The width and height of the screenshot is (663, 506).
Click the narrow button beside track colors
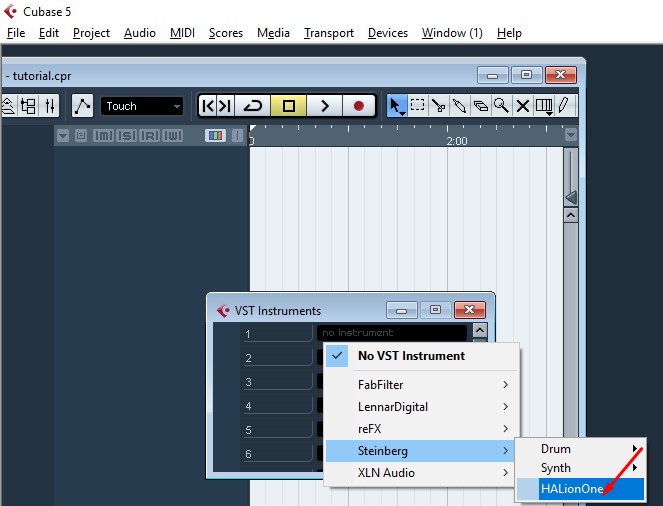pyautogui.click(x=238, y=136)
